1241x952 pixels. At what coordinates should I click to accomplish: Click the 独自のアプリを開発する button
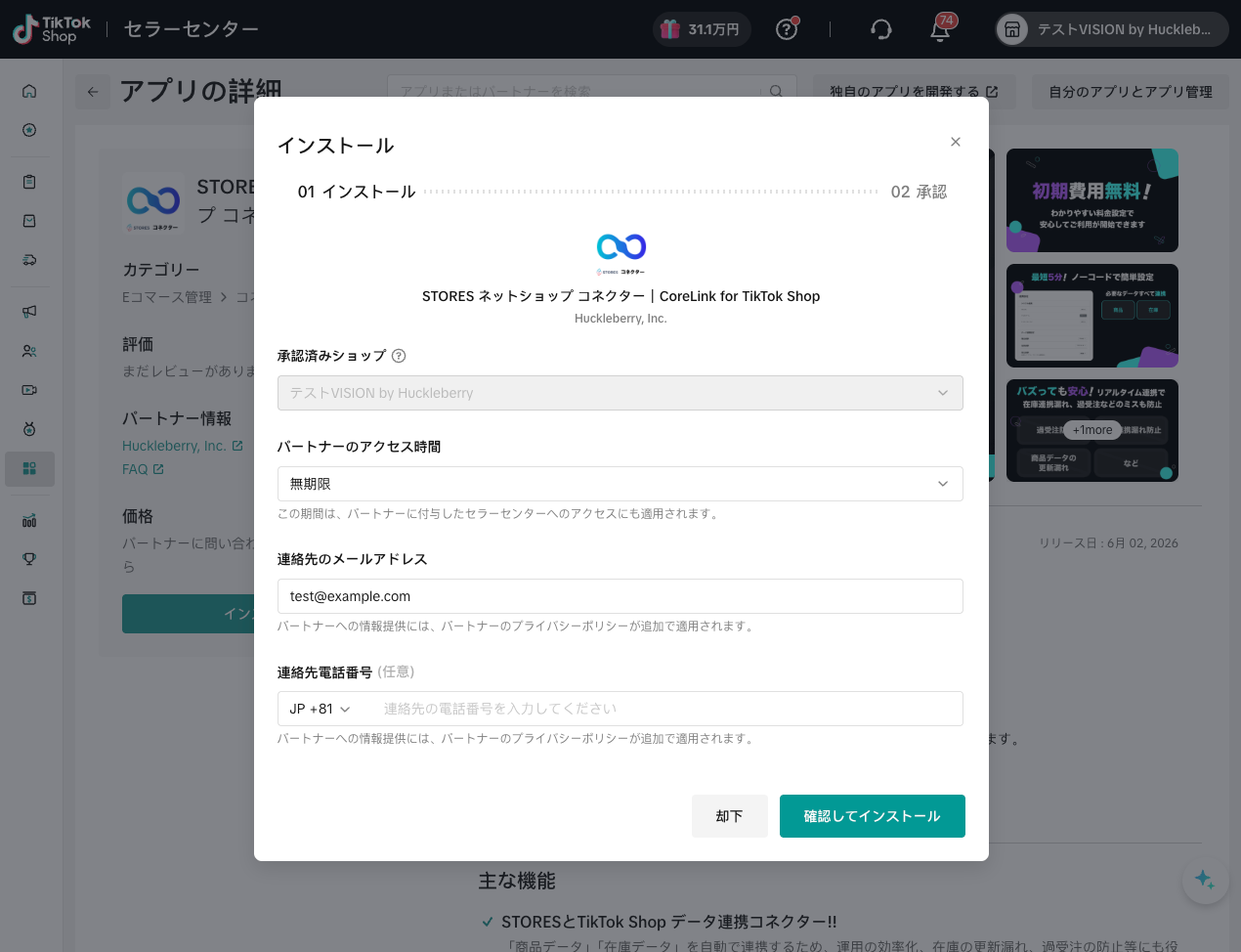pos(914,92)
